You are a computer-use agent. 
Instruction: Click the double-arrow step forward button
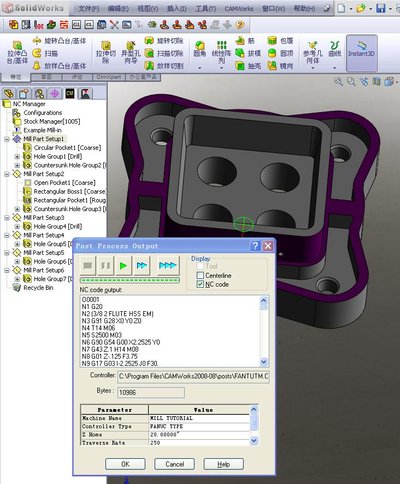pyautogui.click(x=142, y=266)
